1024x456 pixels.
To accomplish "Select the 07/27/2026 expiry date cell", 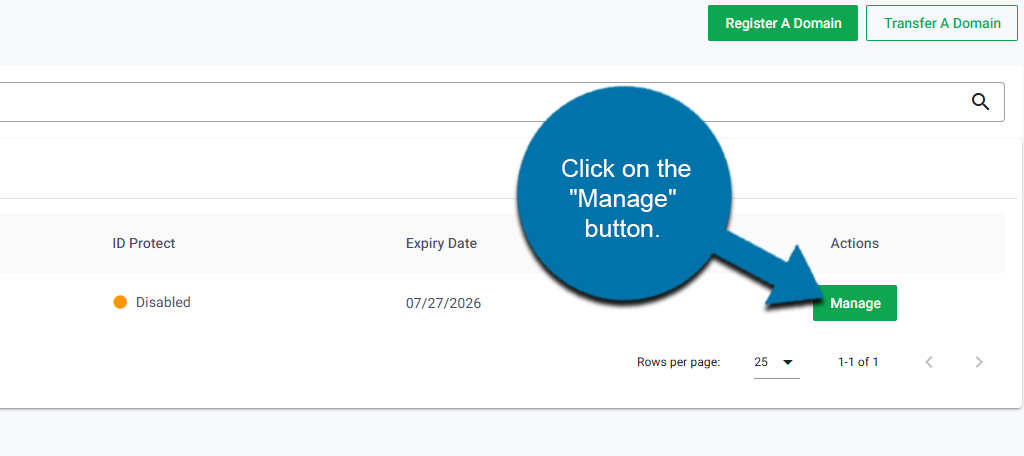I will (x=443, y=303).
